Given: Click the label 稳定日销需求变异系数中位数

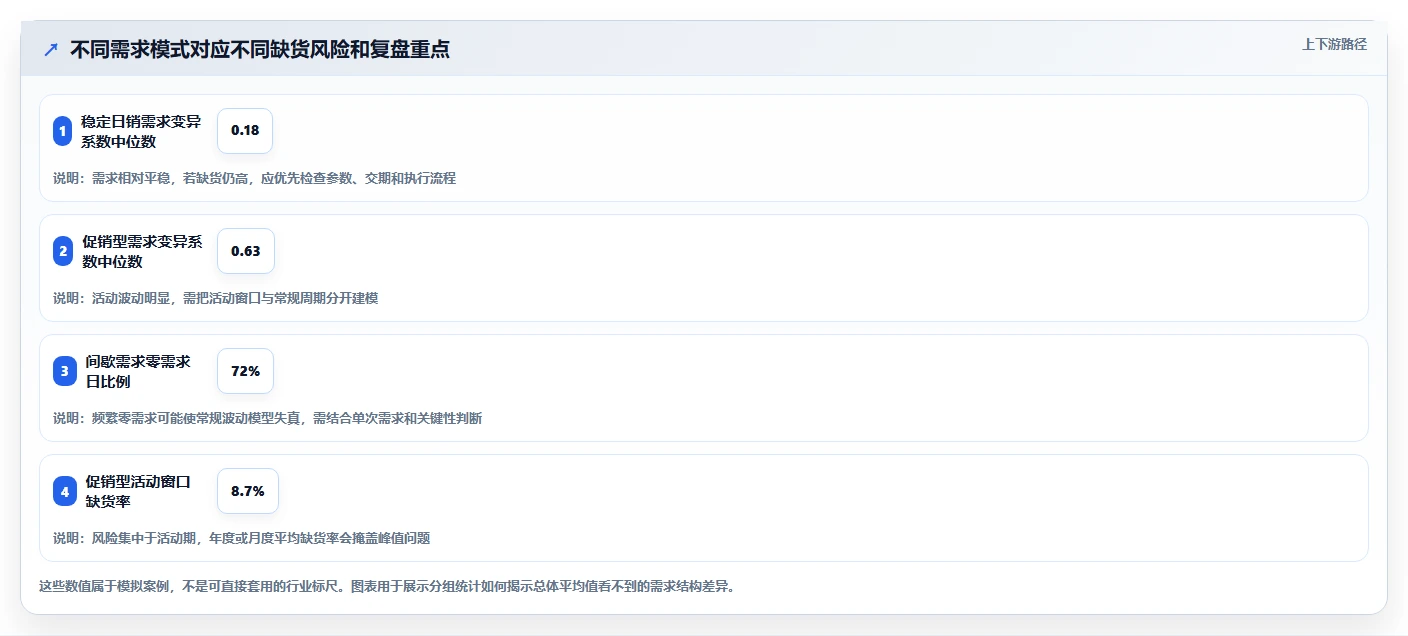Looking at the screenshot, I should 141,131.
